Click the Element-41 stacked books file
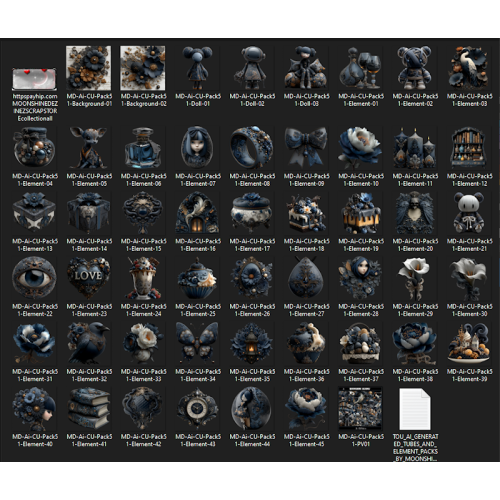 coord(89,408)
